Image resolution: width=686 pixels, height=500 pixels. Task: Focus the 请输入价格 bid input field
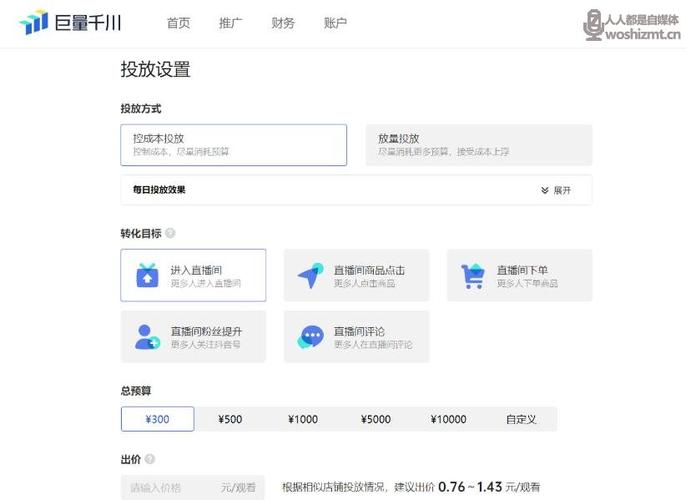pos(192,487)
